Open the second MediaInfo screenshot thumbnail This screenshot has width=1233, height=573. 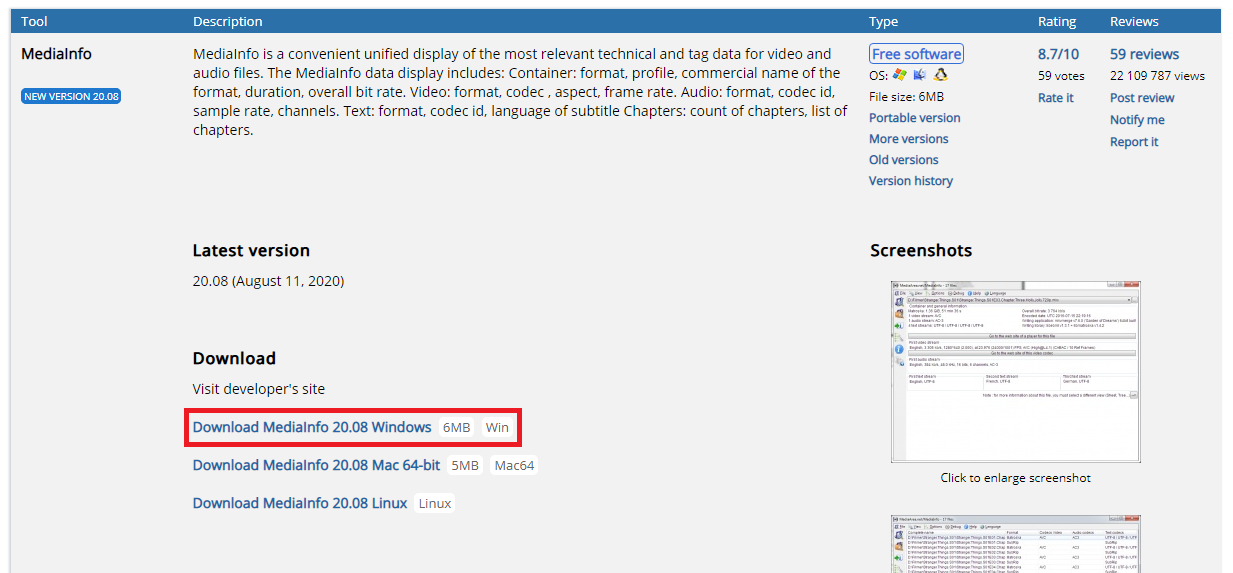click(1015, 544)
